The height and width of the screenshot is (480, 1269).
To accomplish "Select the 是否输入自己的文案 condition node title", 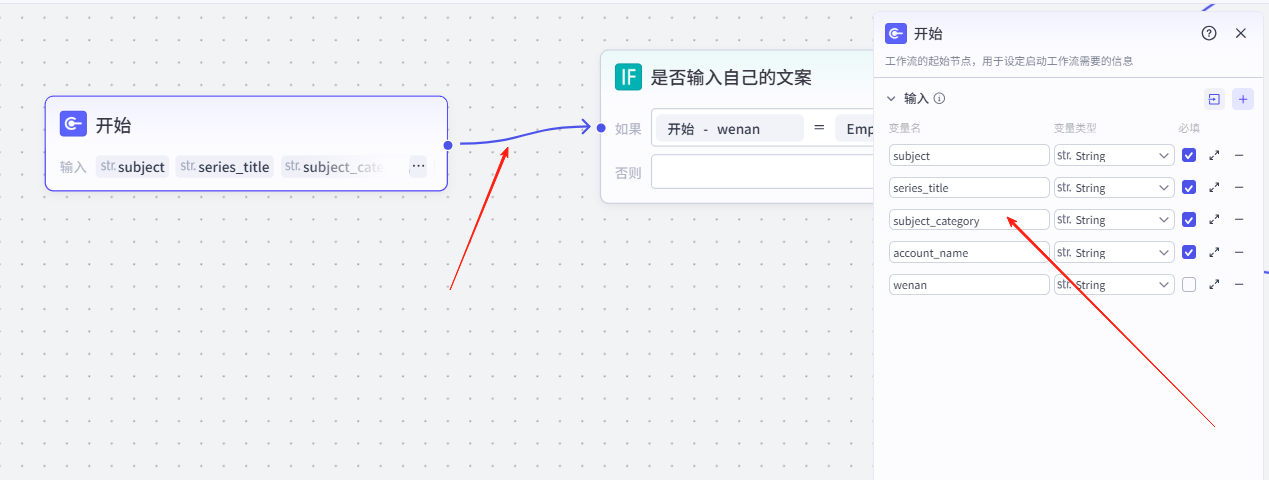I will (731, 77).
